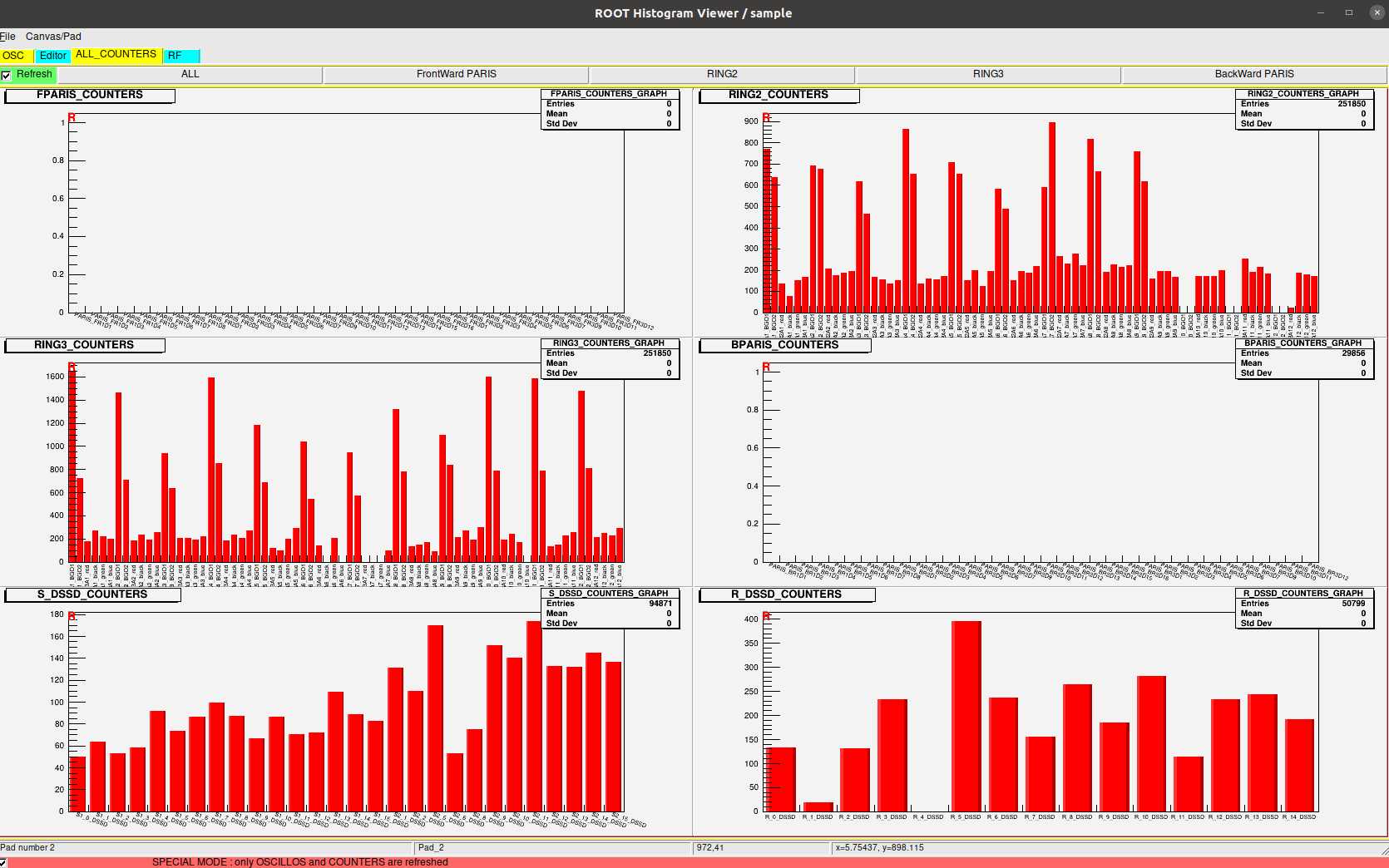Click the red R marker in RING2_COUNTERS pad
The height and width of the screenshot is (868, 1389).
(x=766, y=118)
